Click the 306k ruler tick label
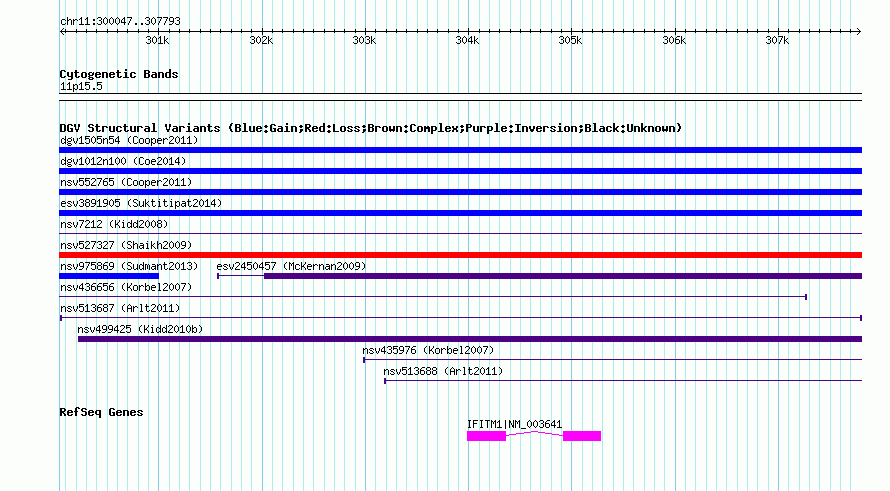Image resolution: width=890 pixels, height=491 pixels. point(674,40)
